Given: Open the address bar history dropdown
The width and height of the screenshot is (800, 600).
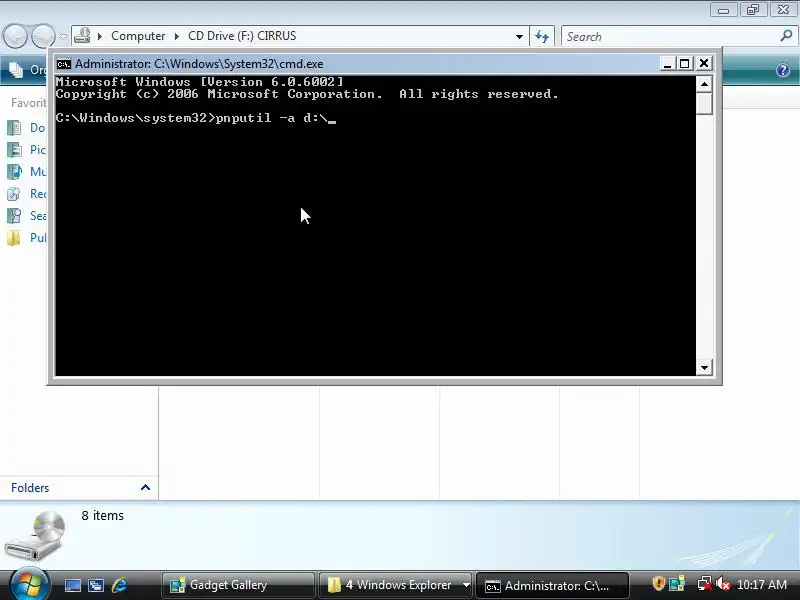Looking at the screenshot, I should [x=519, y=37].
